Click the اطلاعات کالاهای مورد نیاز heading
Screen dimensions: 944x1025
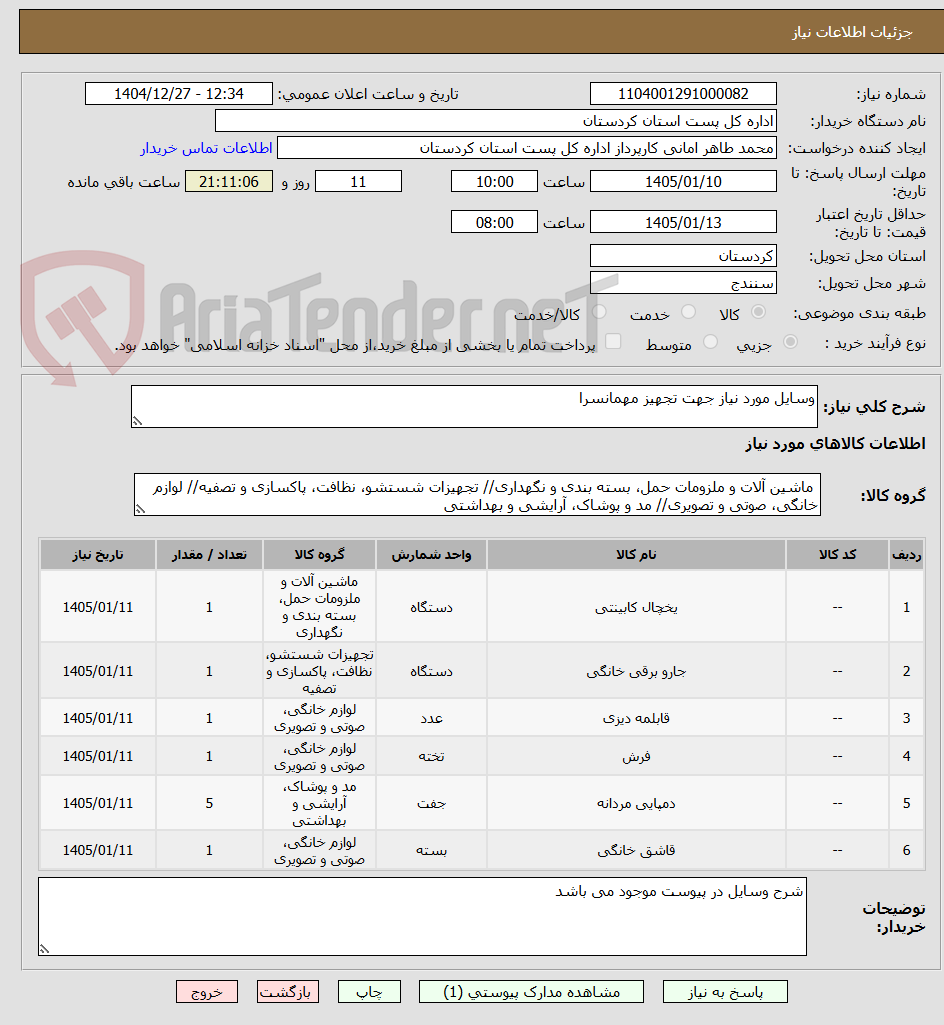point(835,444)
